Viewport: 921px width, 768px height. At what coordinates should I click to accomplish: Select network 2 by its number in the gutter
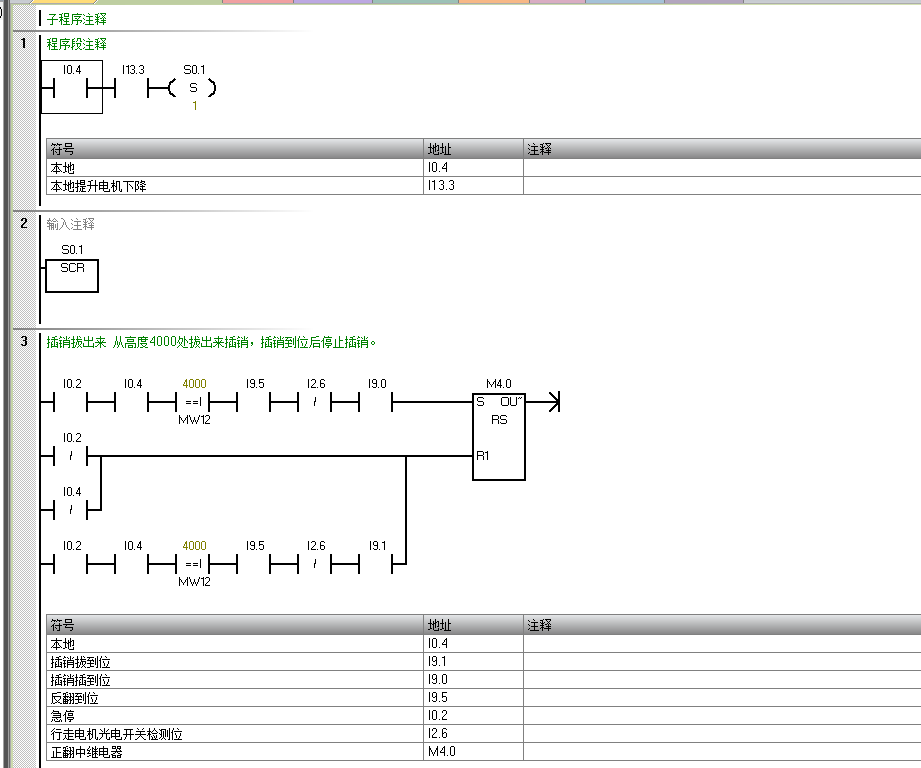pyautogui.click(x=24, y=224)
